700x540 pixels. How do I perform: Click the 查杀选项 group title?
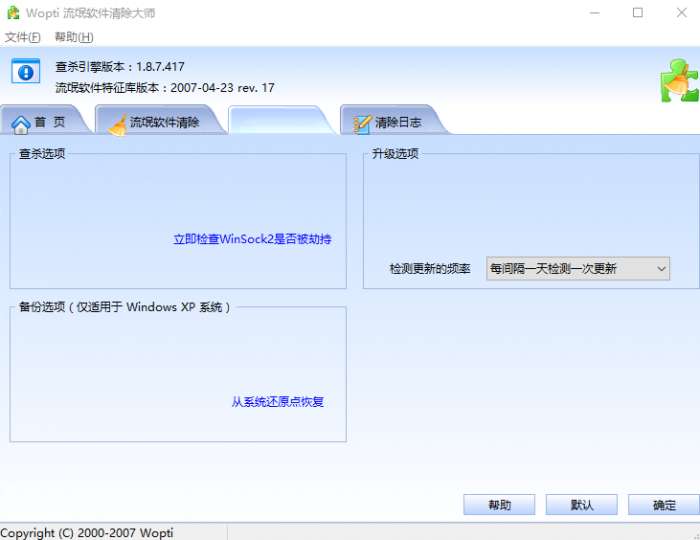pyautogui.click(x=42, y=154)
